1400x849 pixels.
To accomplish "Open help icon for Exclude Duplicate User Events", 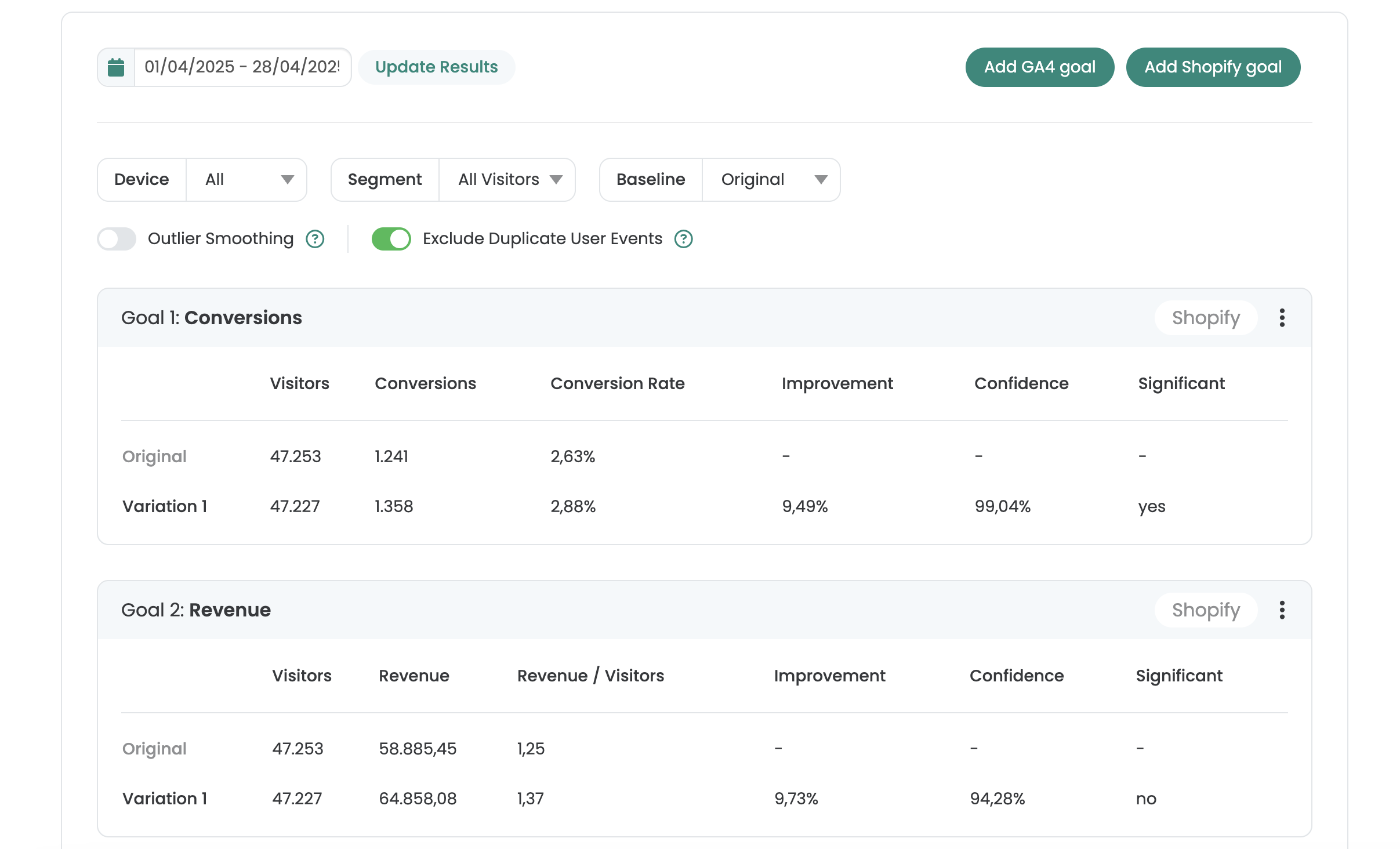I will (683, 239).
